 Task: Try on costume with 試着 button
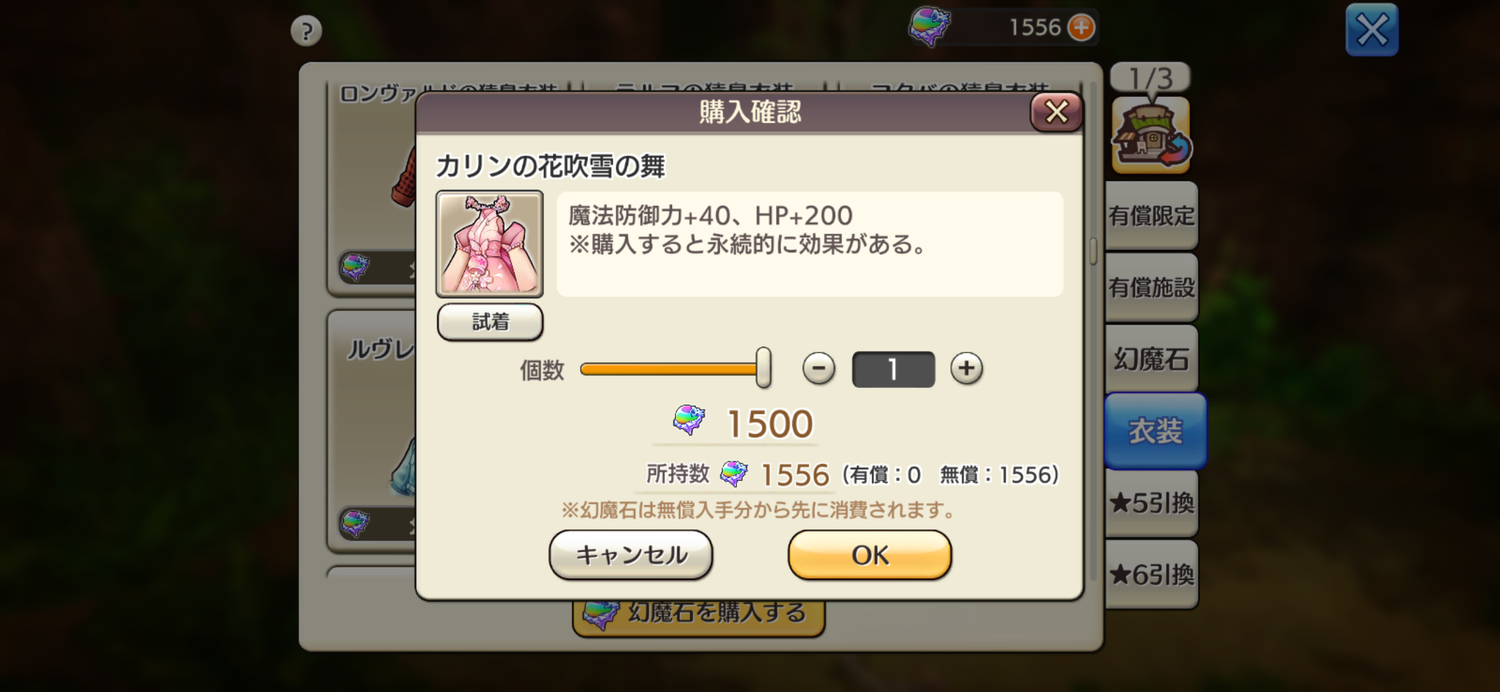(490, 322)
